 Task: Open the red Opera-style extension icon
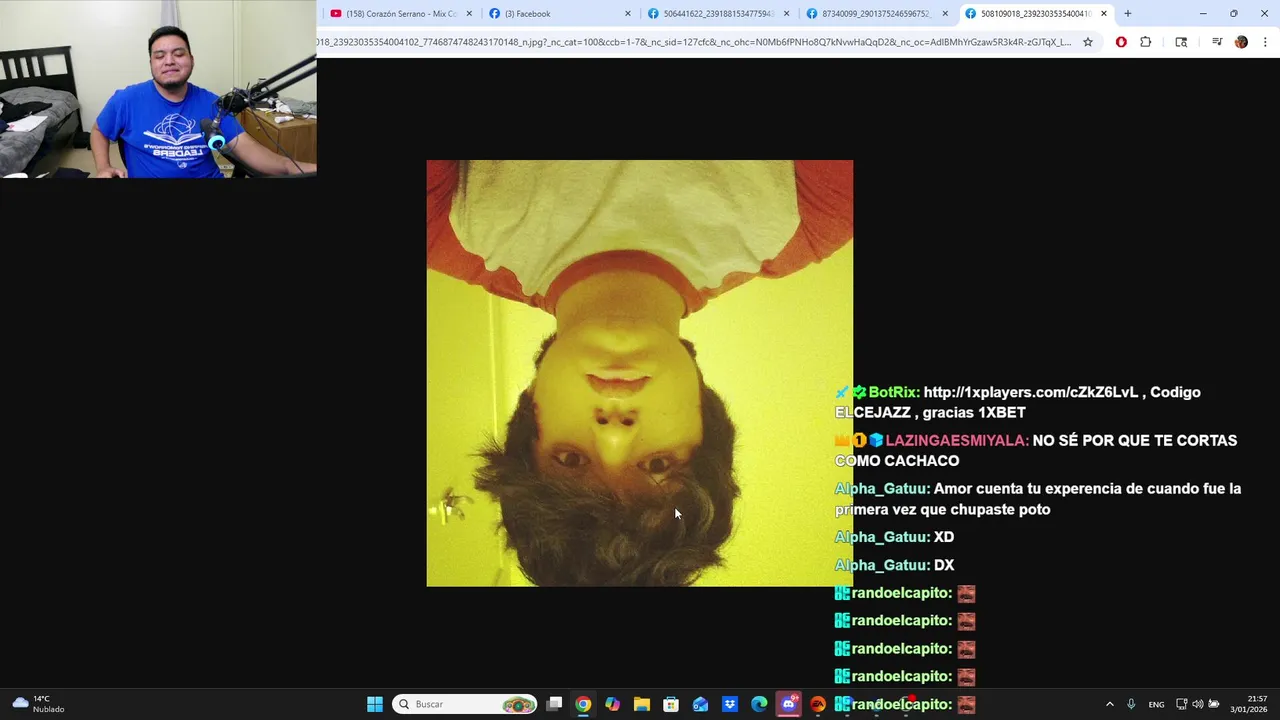click(x=1121, y=42)
